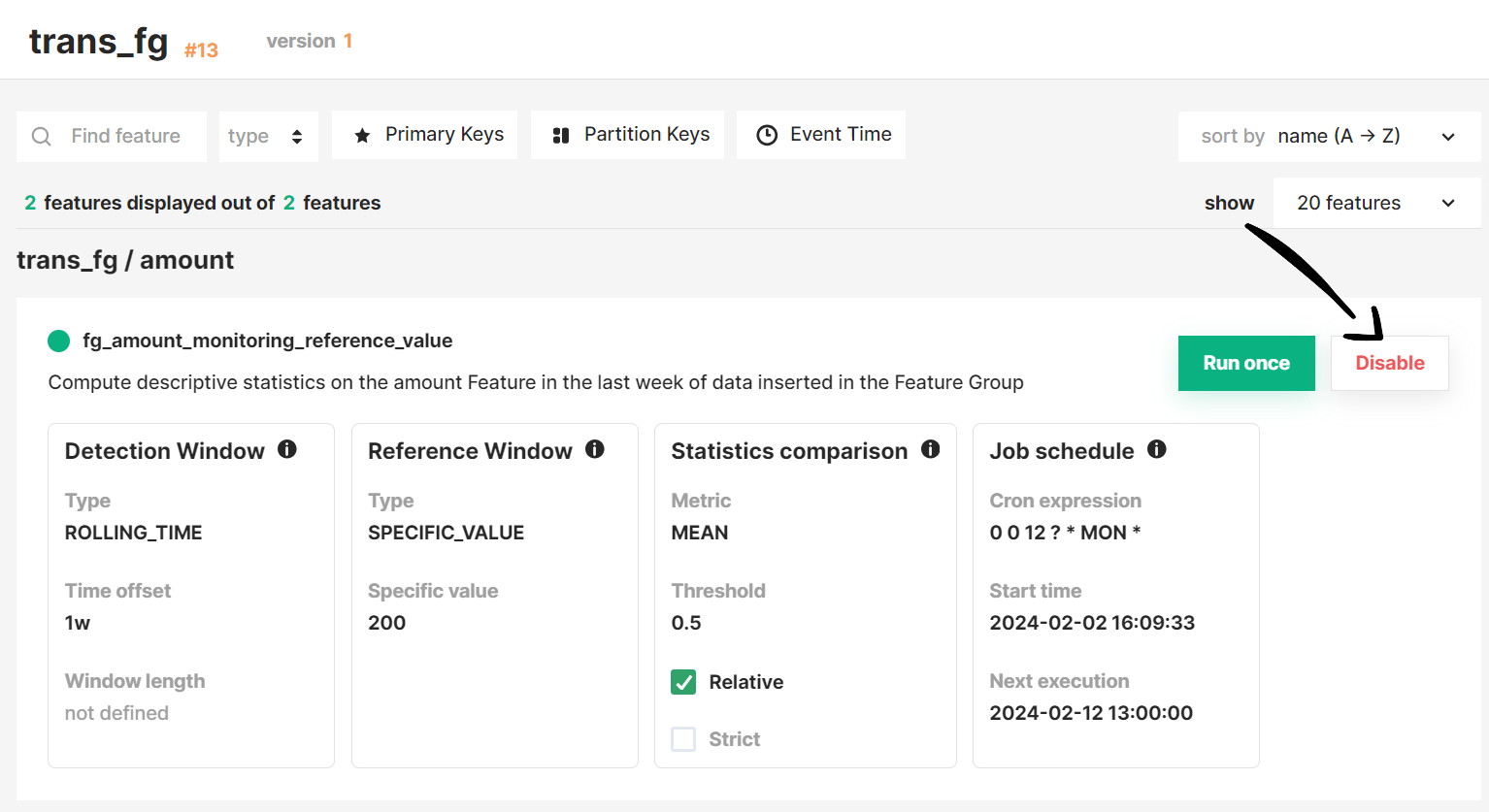
Task: Click the Detection Window info icon
Action: pyautogui.click(x=286, y=448)
